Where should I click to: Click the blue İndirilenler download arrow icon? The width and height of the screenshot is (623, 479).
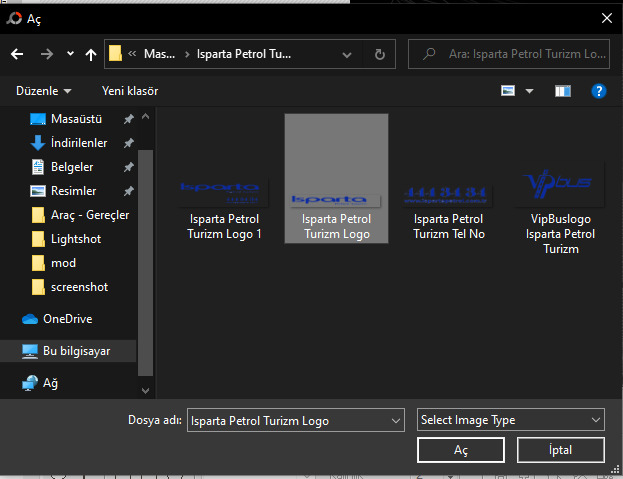(38, 143)
